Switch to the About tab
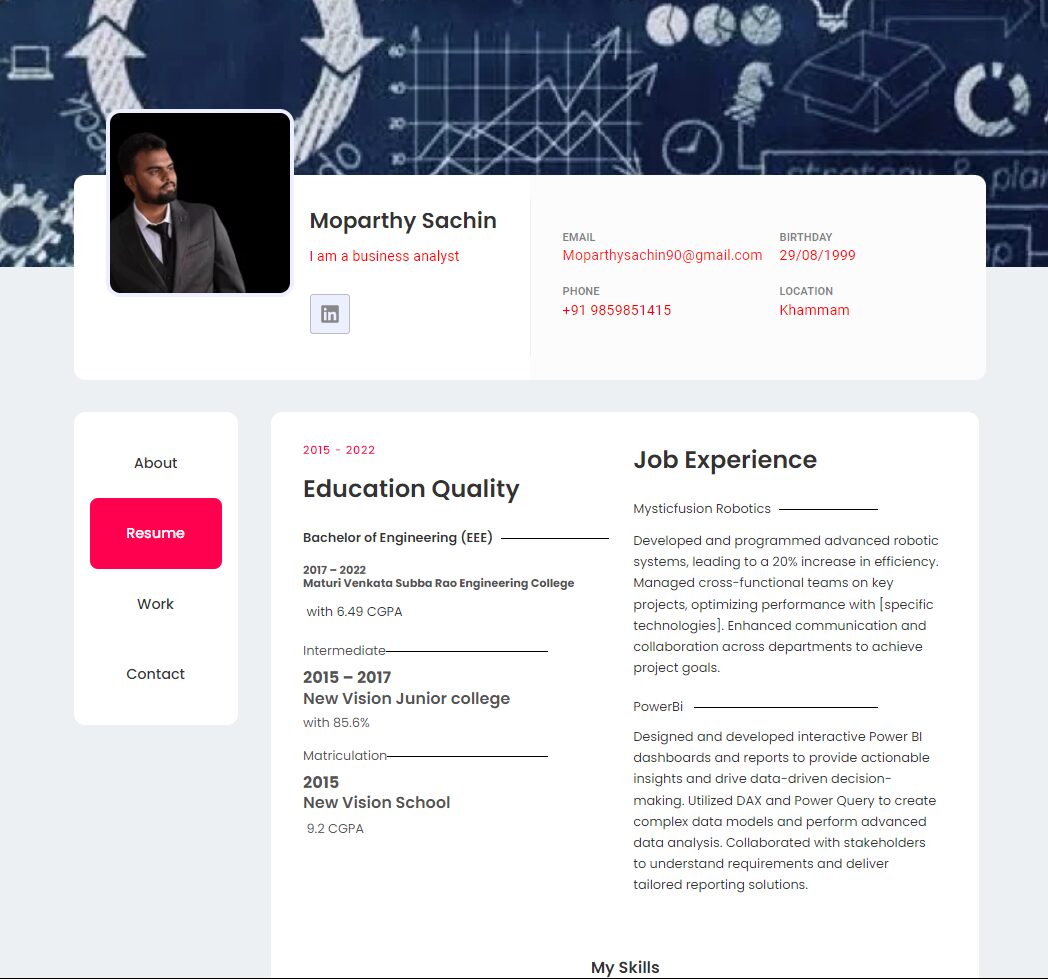The width and height of the screenshot is (1048, 979). (x=156, y=463)
